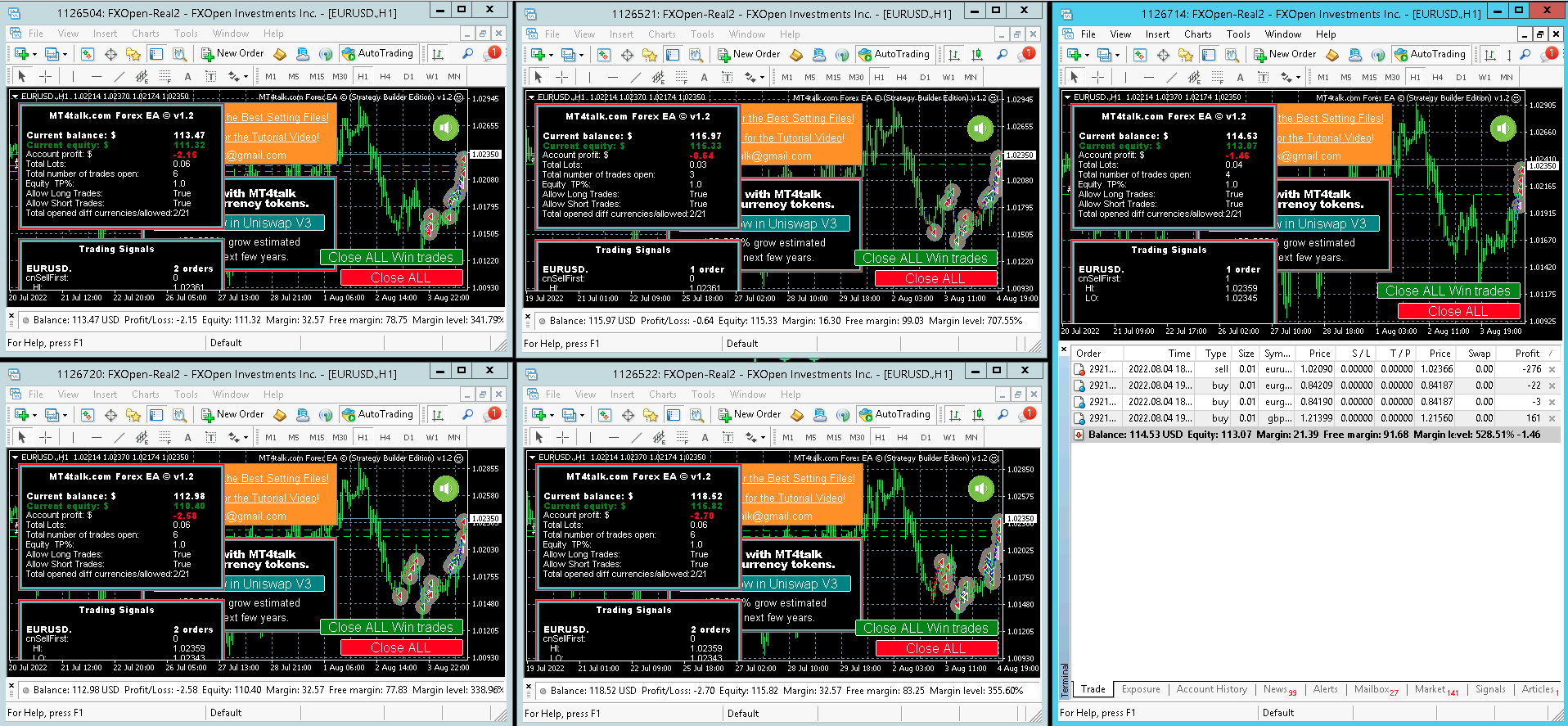
Task: Click Close ALL Win trades on chart 1126521
Action: pos(925,258)
